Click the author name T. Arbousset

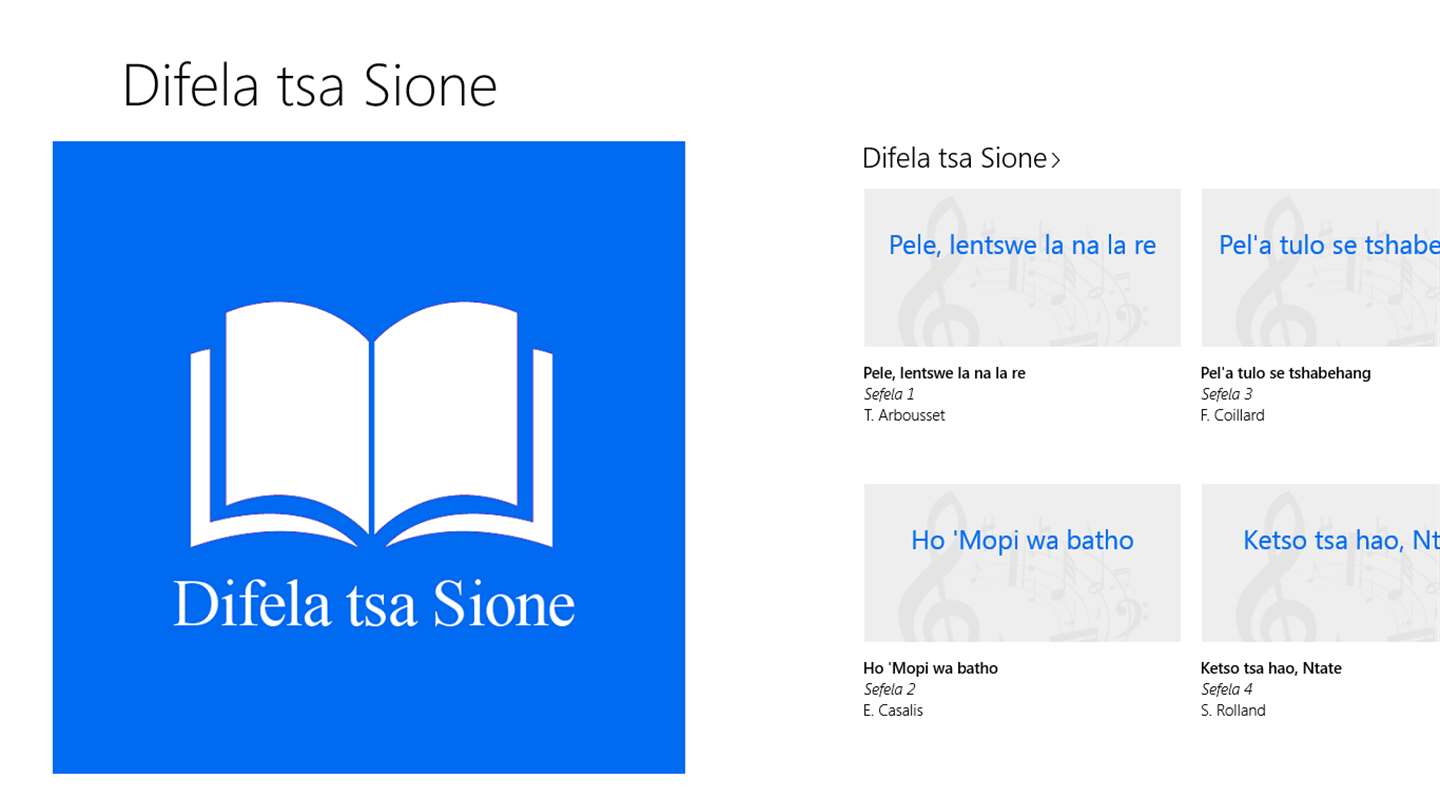(x=904, y=415)
